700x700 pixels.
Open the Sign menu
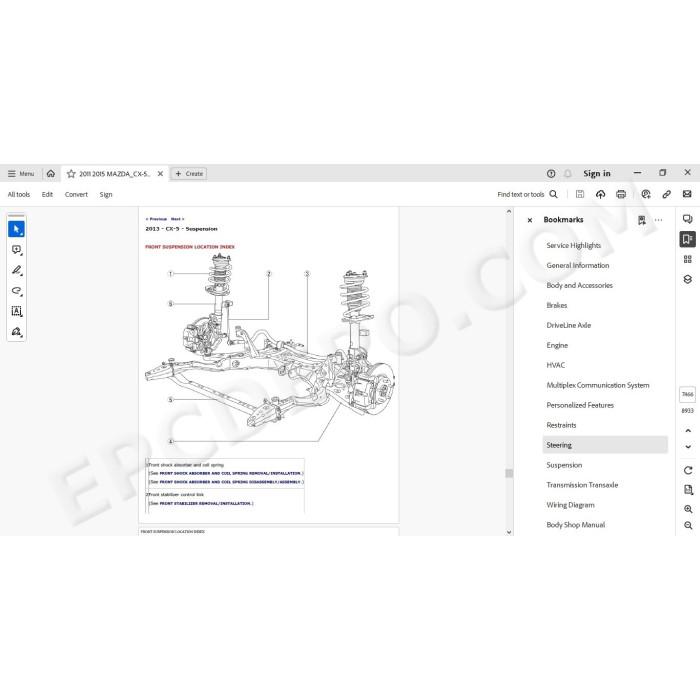(106, 194)
